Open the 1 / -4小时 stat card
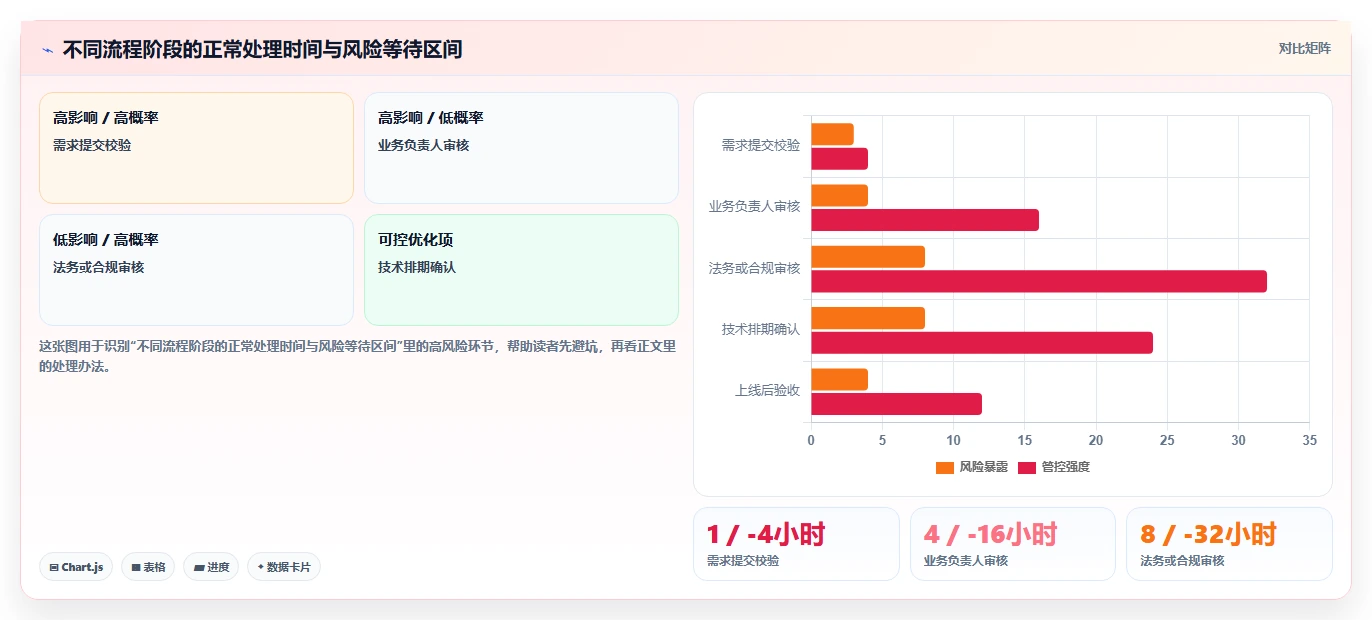 pos(796,544)
